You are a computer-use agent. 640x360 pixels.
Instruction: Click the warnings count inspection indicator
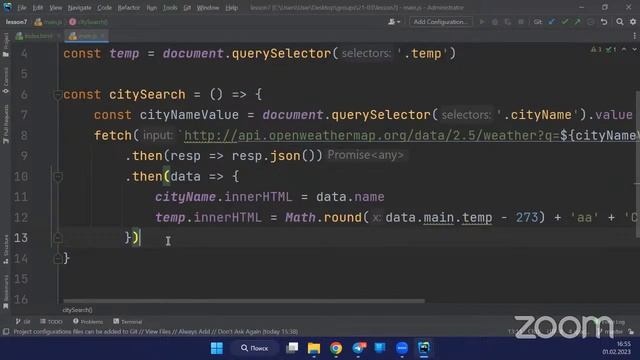[596, 49]
